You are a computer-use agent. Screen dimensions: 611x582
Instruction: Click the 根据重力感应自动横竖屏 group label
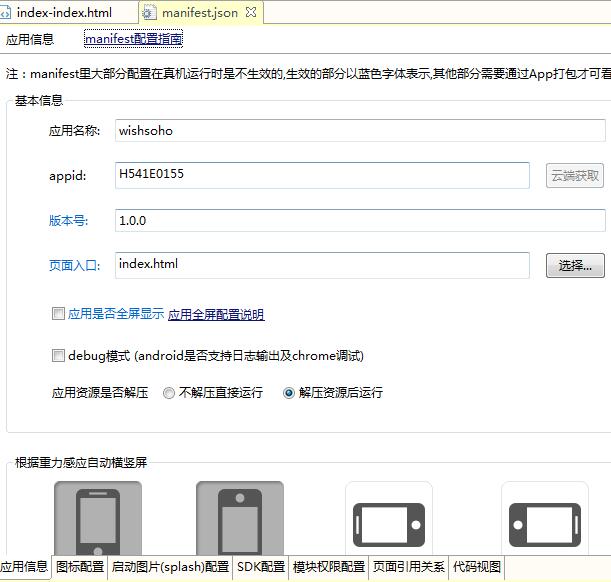tap(81, 463)
